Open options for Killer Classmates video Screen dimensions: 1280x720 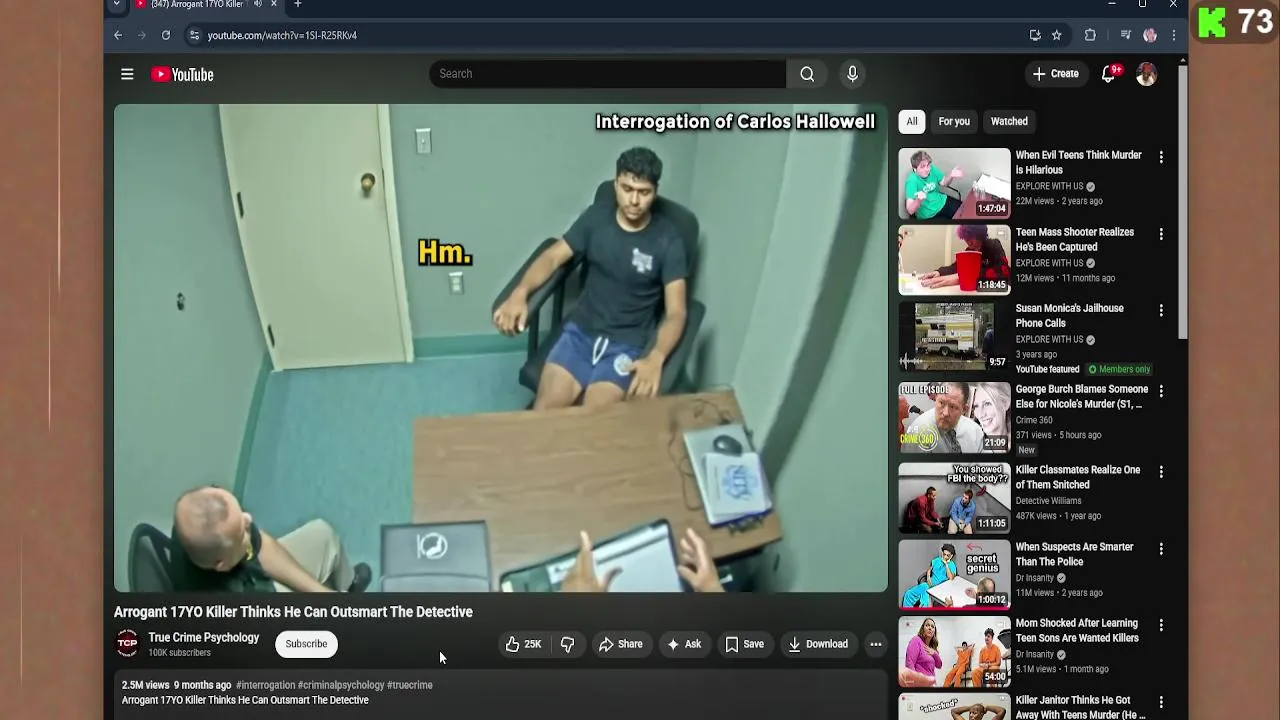click(x=1161, y=472)
